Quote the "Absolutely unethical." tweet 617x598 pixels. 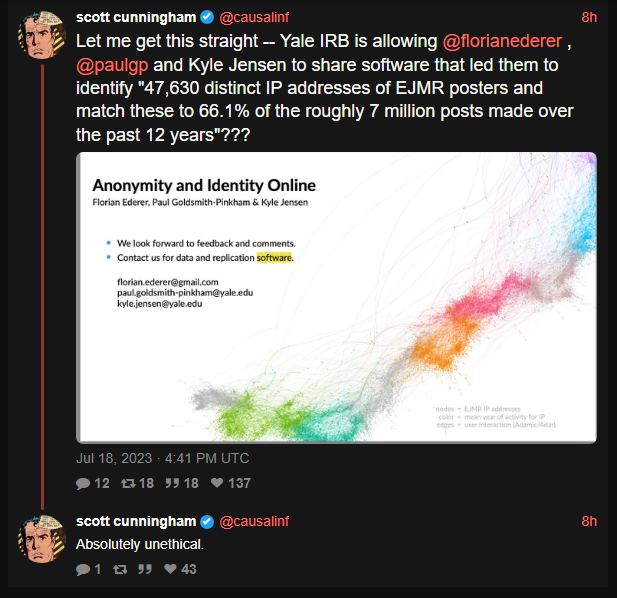[145, 569]
